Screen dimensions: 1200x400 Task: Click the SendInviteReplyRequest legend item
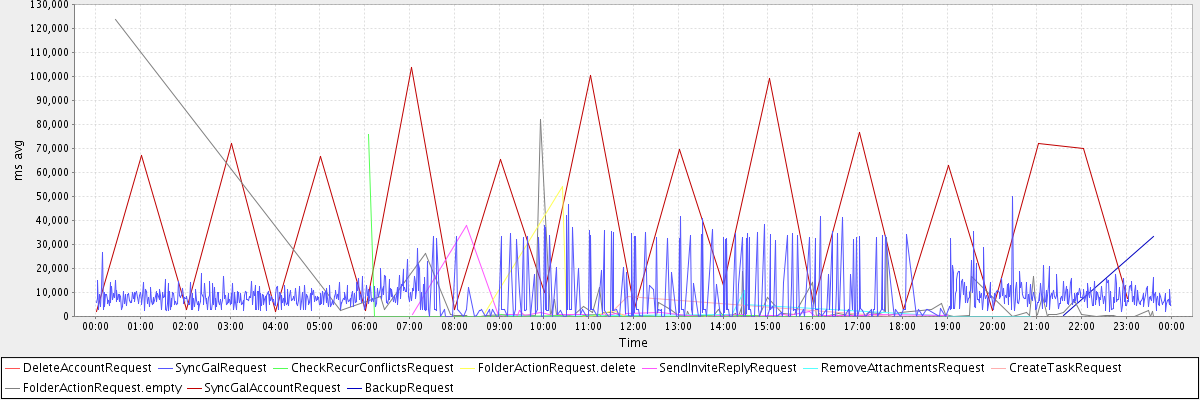[x=727, y=368]
